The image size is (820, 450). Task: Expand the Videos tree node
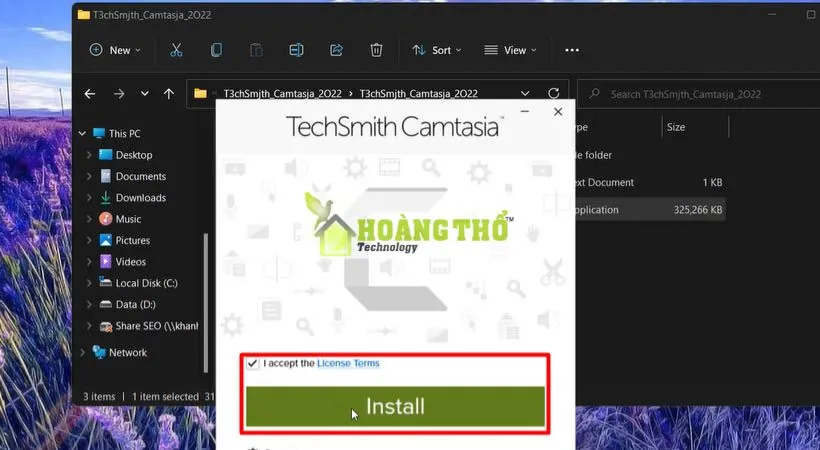89,262
